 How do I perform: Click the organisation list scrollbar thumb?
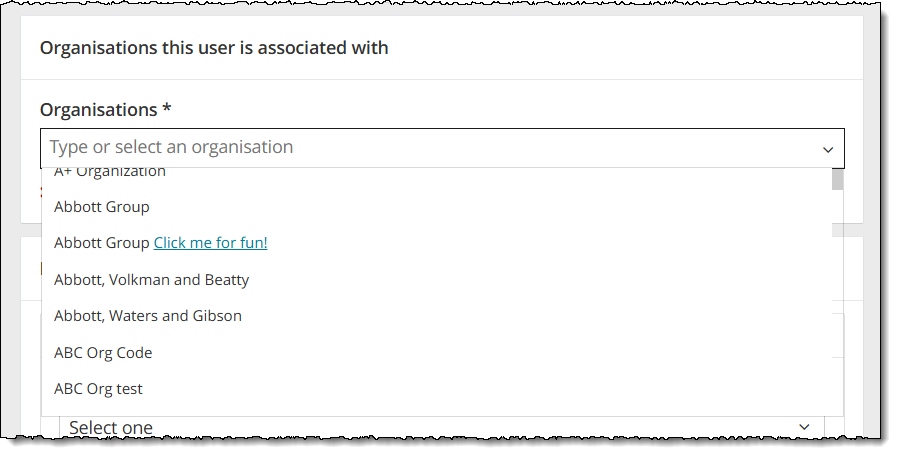[x=837, y=179]
